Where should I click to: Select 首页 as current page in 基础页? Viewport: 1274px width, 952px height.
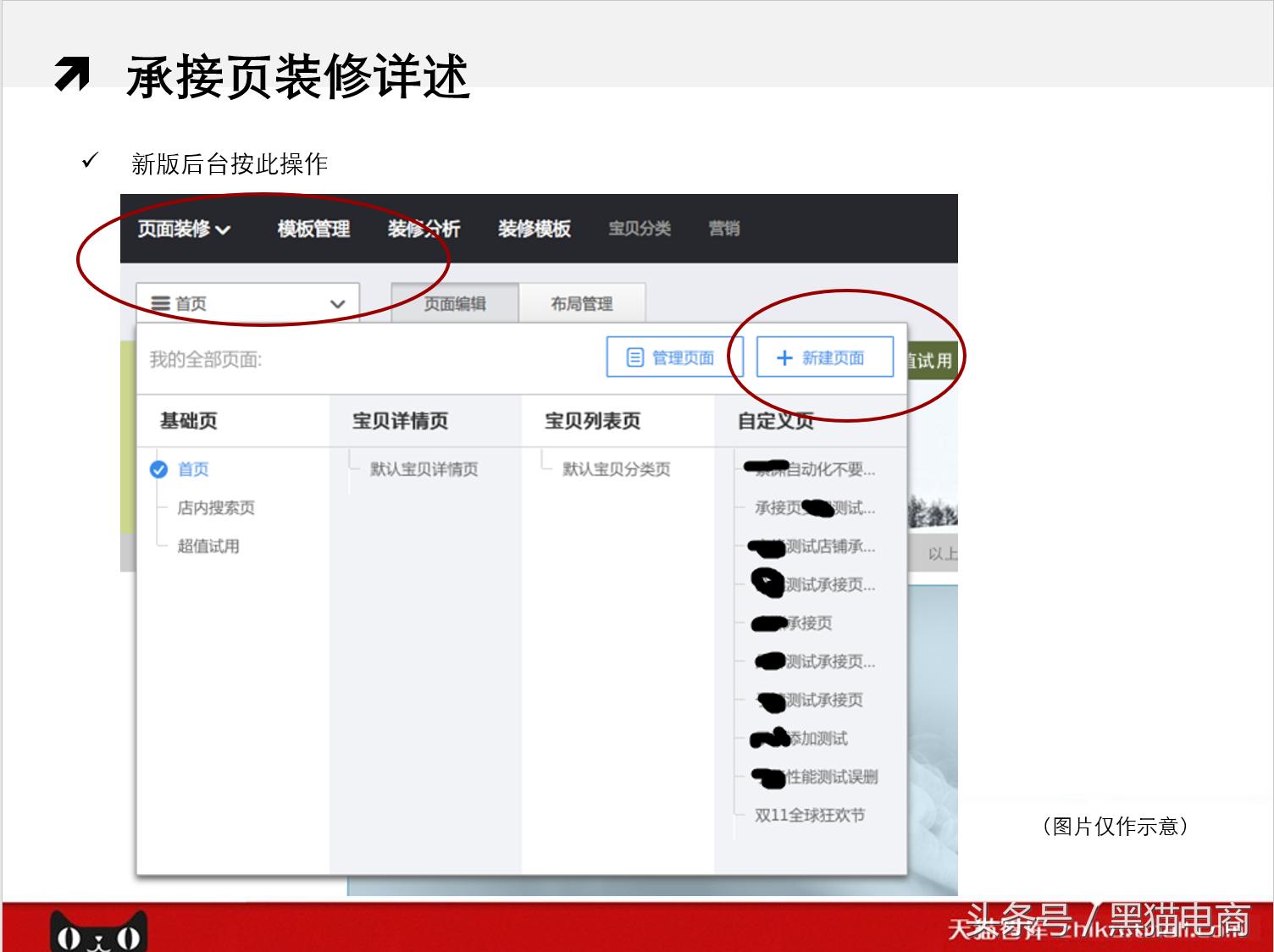[x=192, y=469]
